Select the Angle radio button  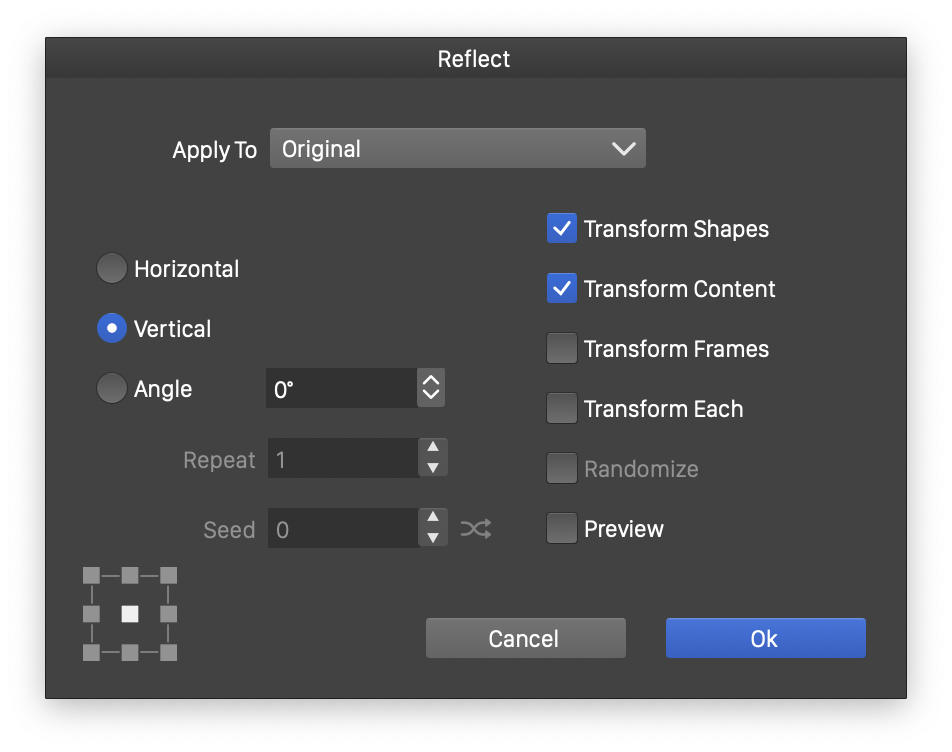pyautogui.click(x=112, y=389)
